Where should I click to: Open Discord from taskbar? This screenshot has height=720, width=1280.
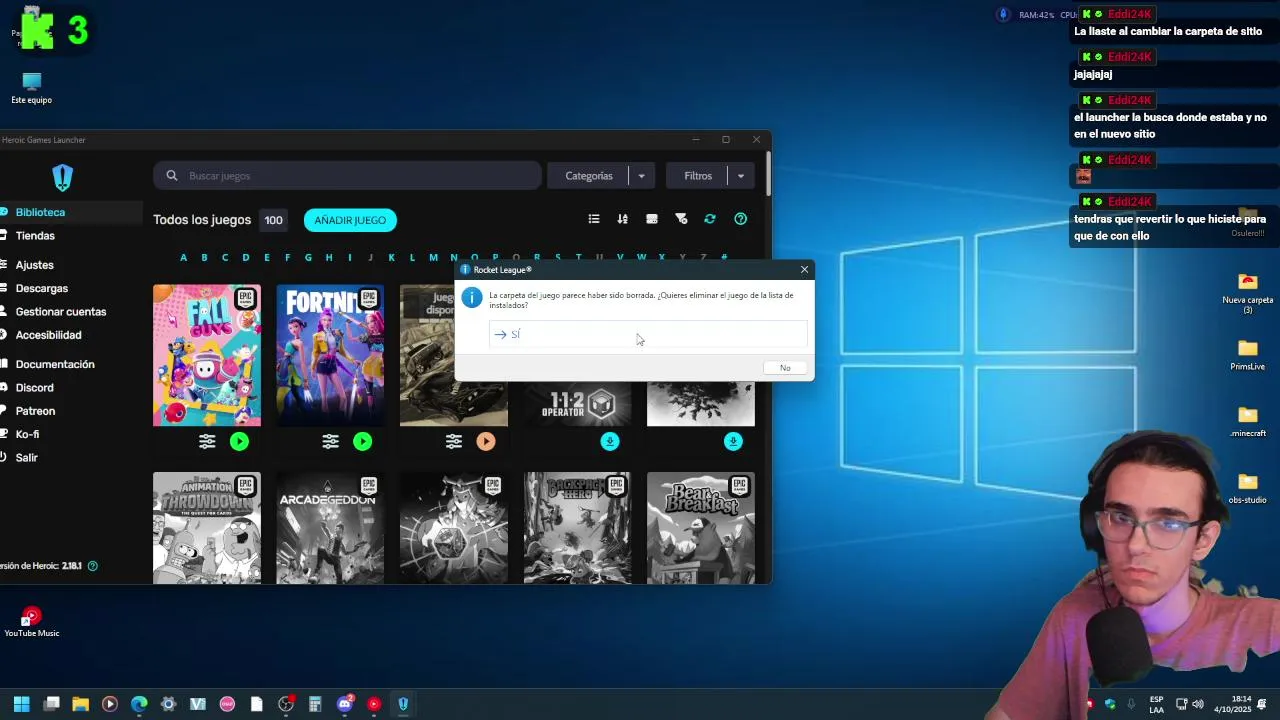tap(345, 704)
